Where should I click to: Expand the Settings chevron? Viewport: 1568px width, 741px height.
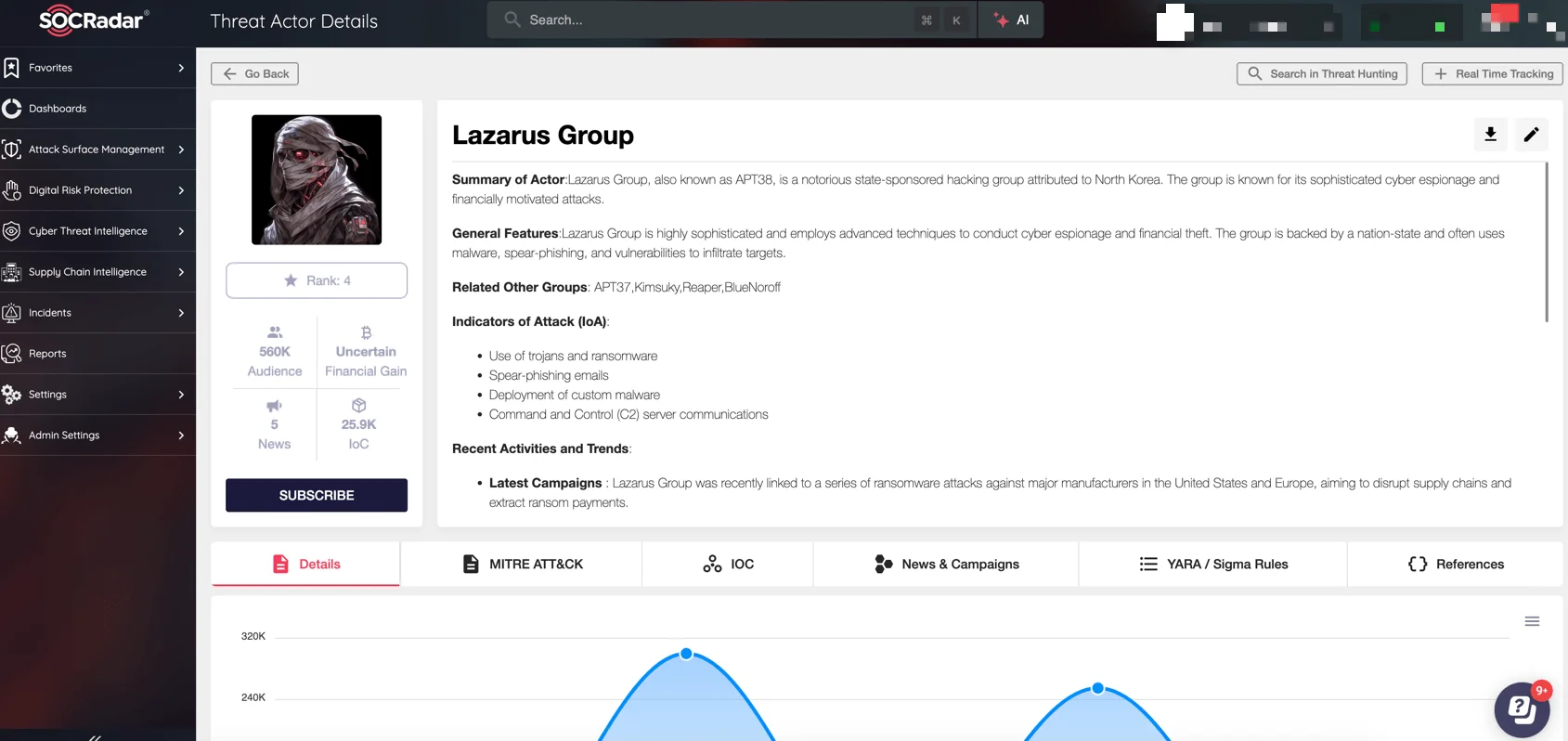click(181, 395)
